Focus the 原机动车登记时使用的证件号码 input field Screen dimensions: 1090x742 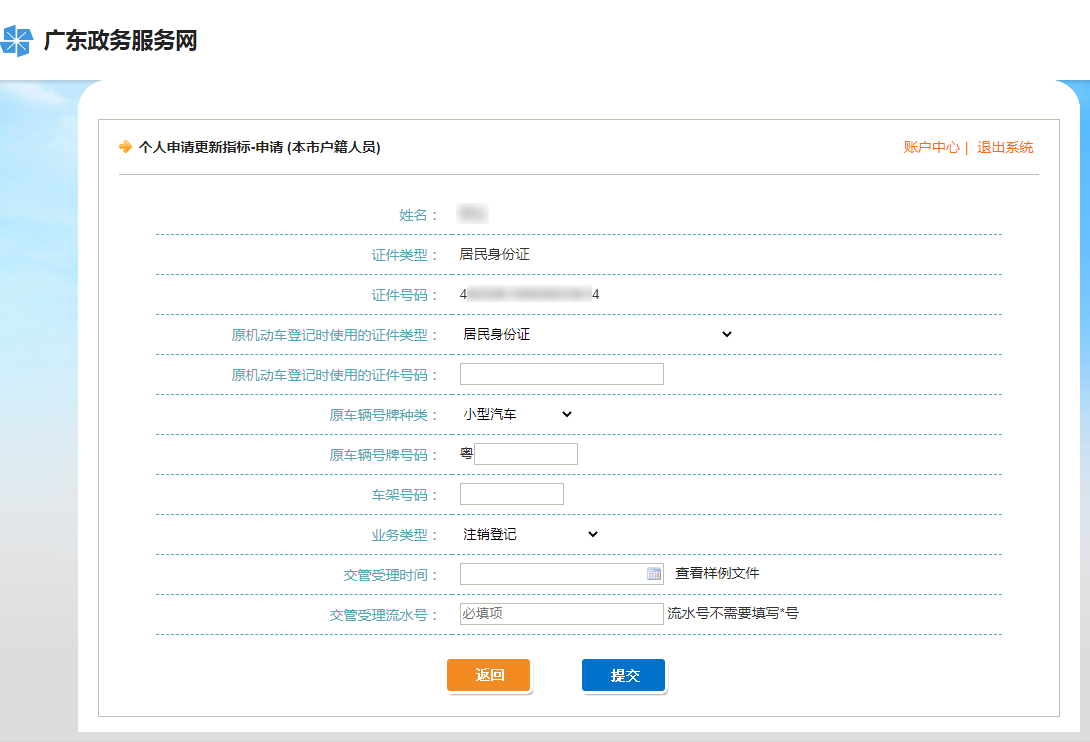coord(562,374)
